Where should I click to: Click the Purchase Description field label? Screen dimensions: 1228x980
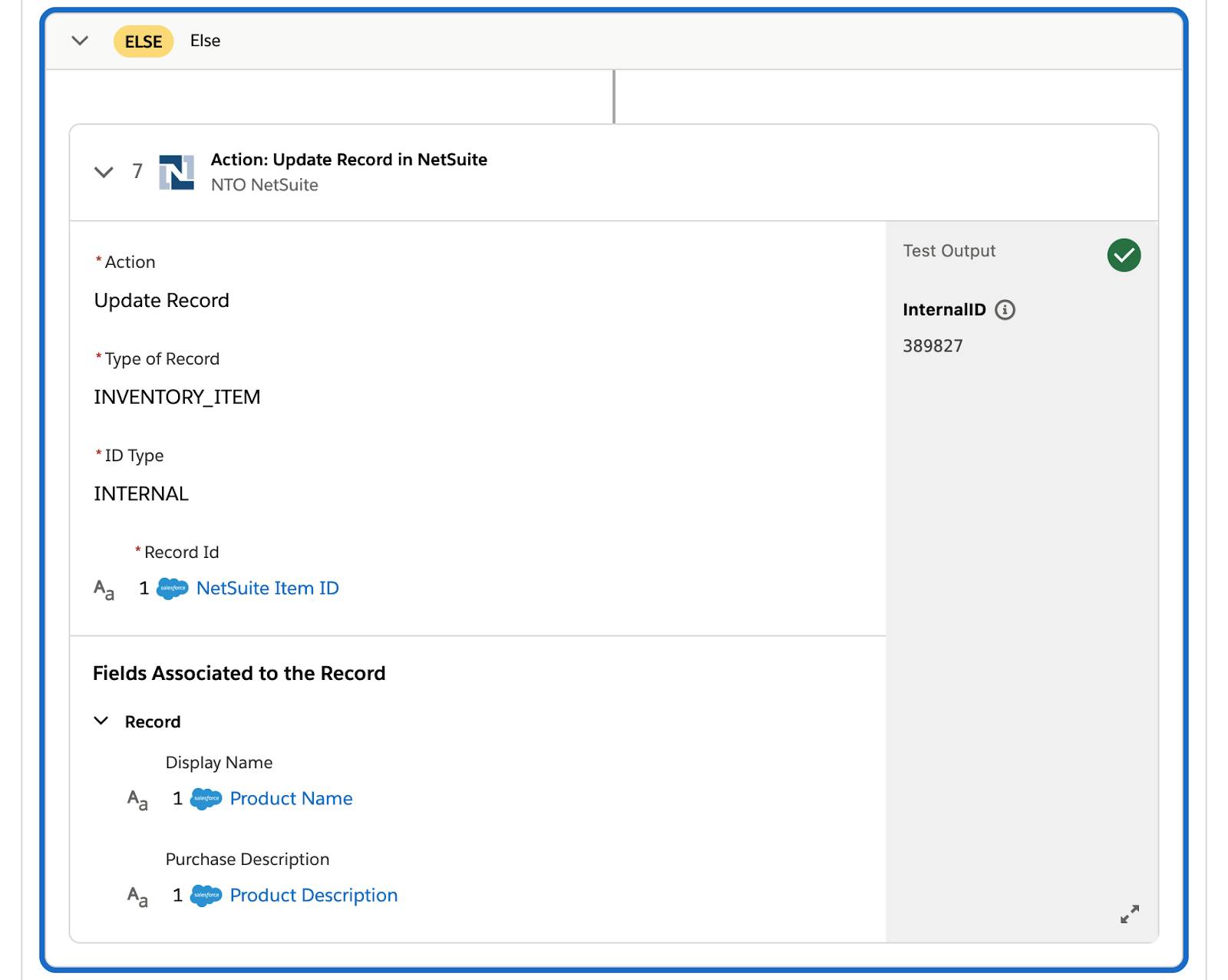(248, 860)
